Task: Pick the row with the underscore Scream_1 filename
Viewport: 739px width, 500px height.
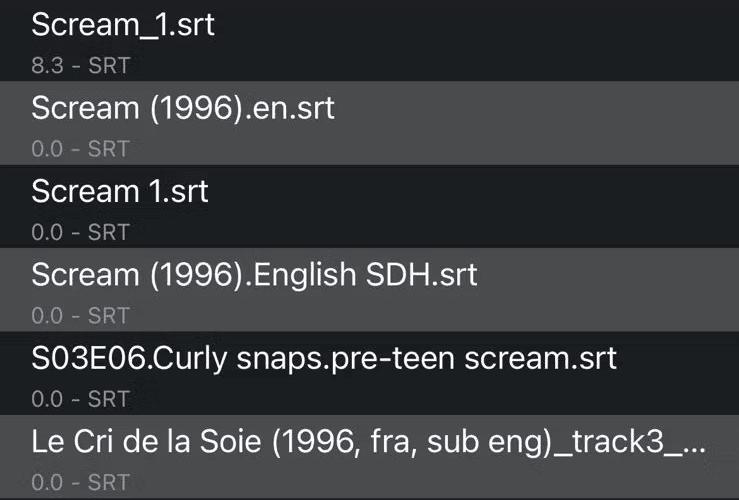Action: 370,40
